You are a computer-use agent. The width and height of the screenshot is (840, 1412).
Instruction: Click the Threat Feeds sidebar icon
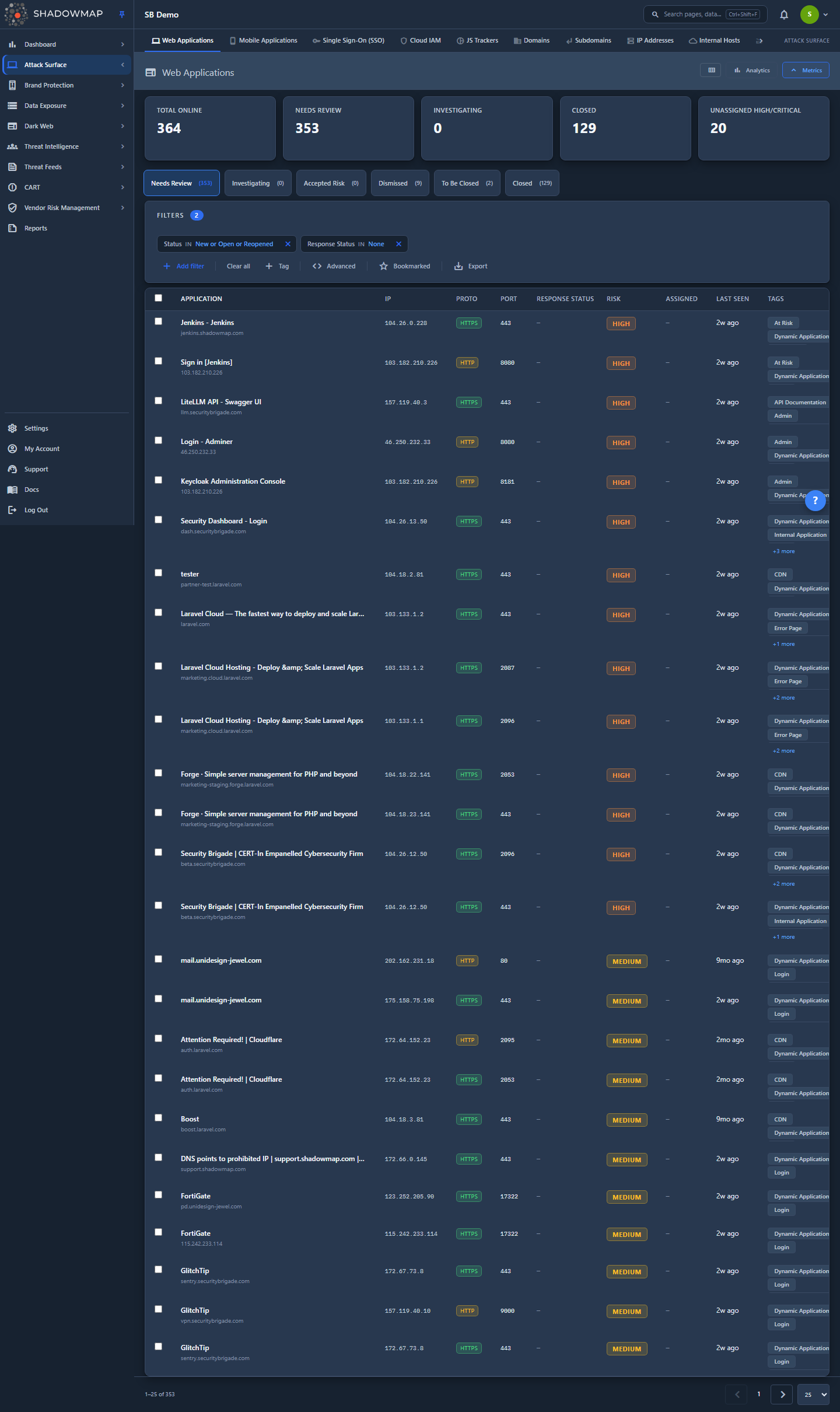coord(12,167)
